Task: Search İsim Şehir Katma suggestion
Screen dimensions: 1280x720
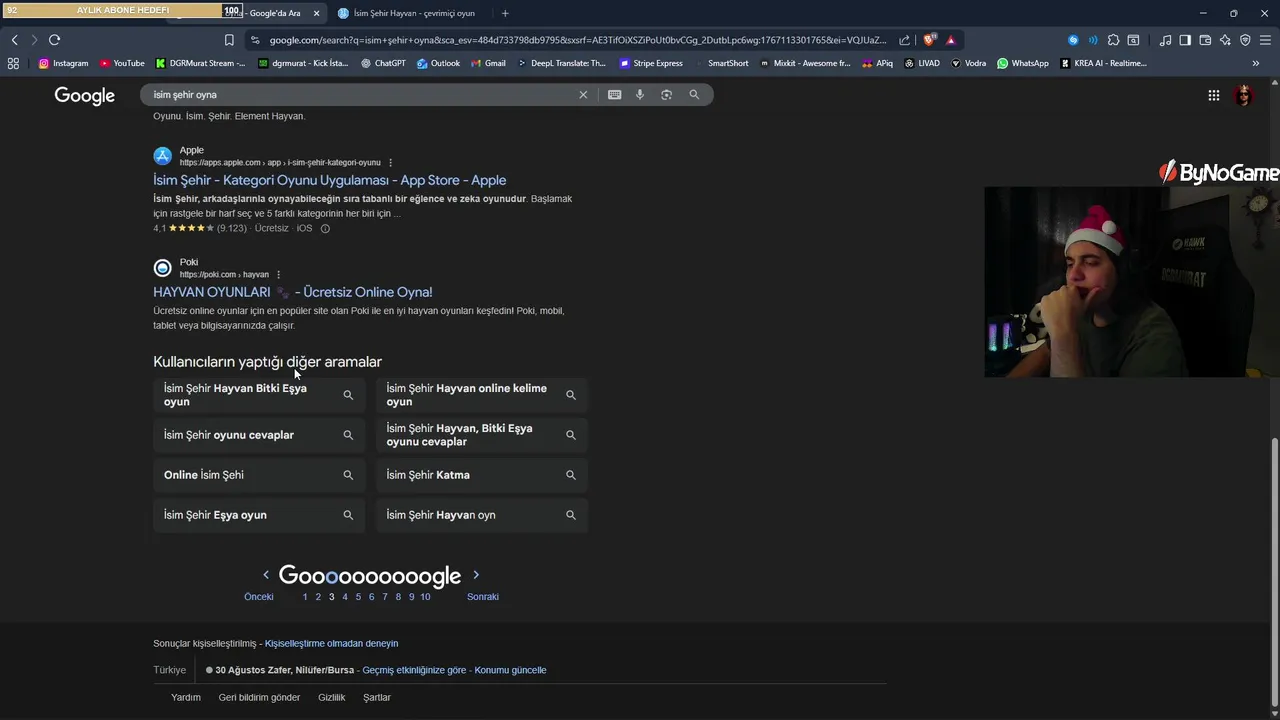Action: pyautogui.click(x=482, y=475)
